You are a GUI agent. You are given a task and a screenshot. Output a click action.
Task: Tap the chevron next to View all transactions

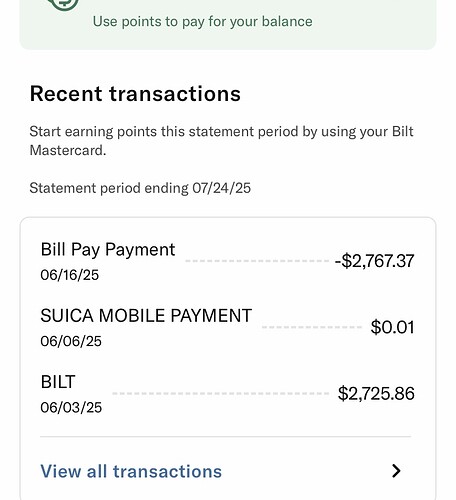coord(396,471)
